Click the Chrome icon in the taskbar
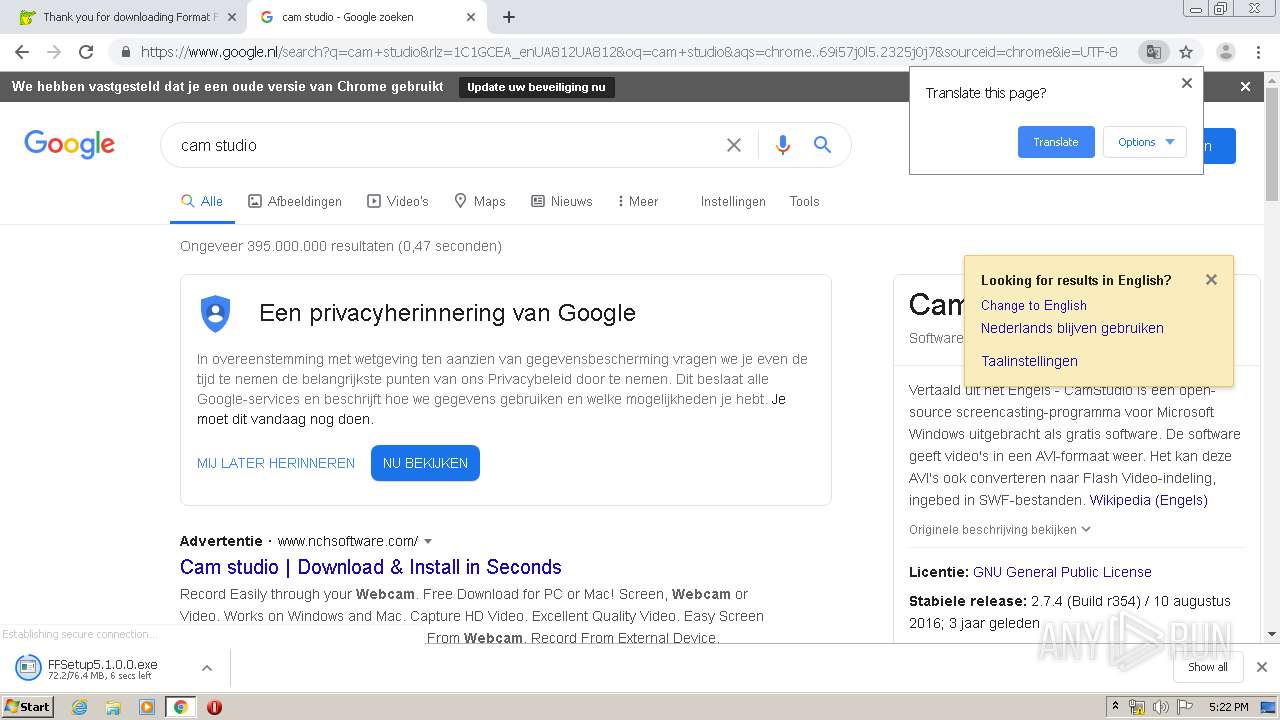 (180, 707)
